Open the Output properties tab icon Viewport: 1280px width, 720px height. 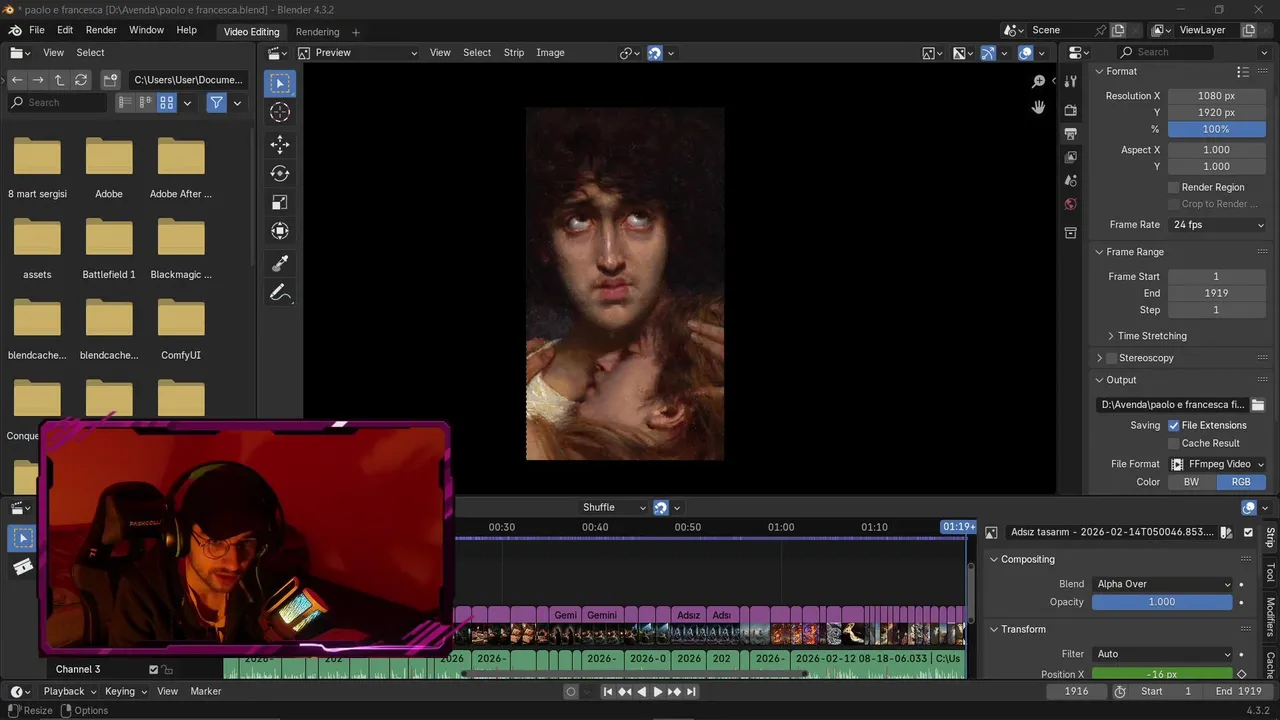(1071, 133)
